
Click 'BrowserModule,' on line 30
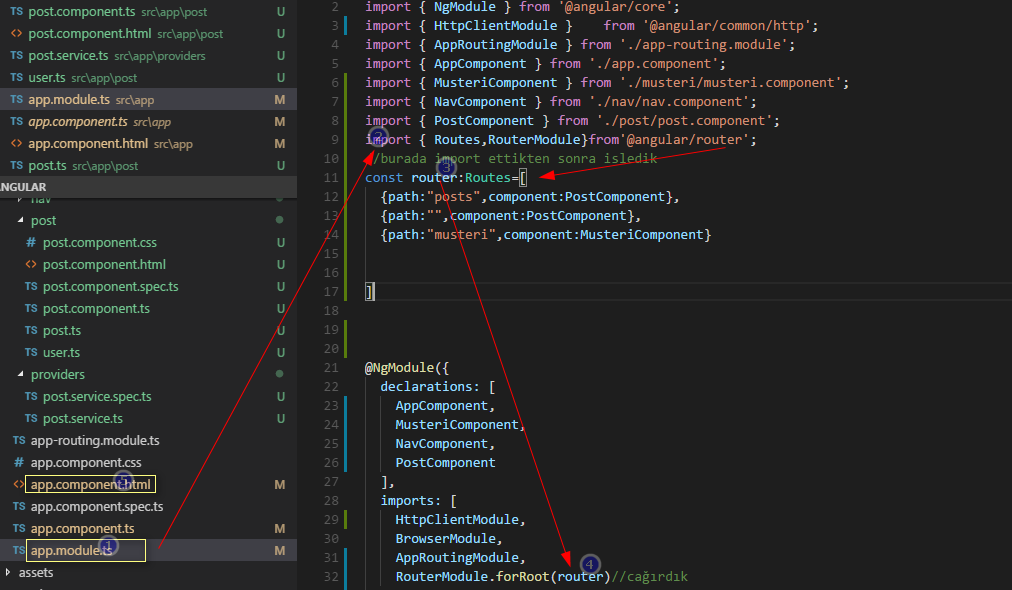coord(449,539)
